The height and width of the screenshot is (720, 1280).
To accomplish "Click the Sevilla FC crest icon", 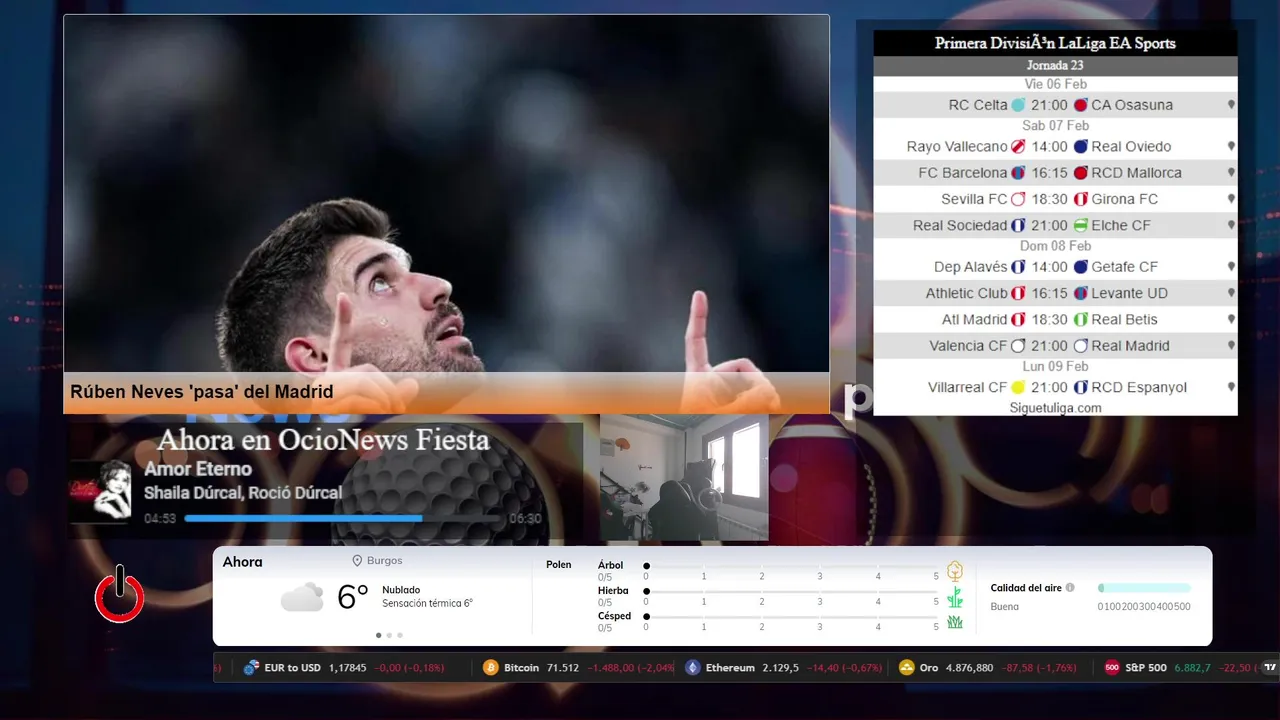I will tap(1018, 199).
